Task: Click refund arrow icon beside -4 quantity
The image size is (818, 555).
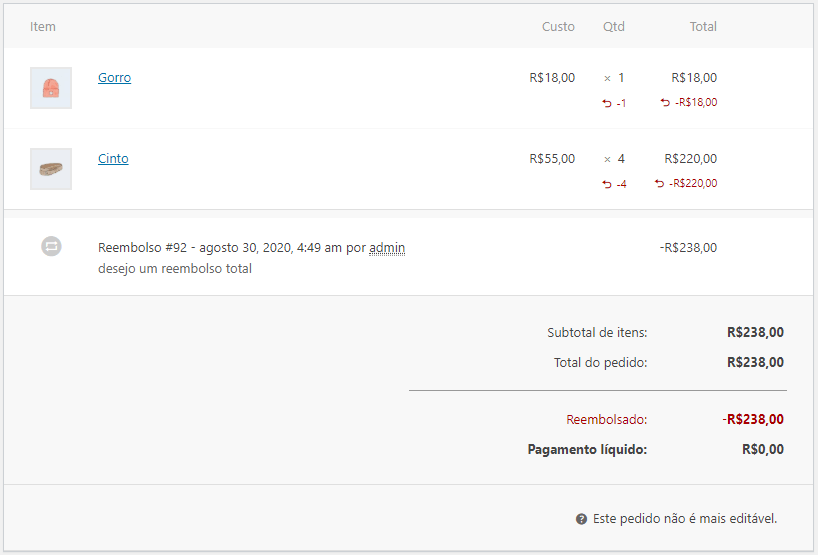Action: pyautogui.click(x=606, y=184)
